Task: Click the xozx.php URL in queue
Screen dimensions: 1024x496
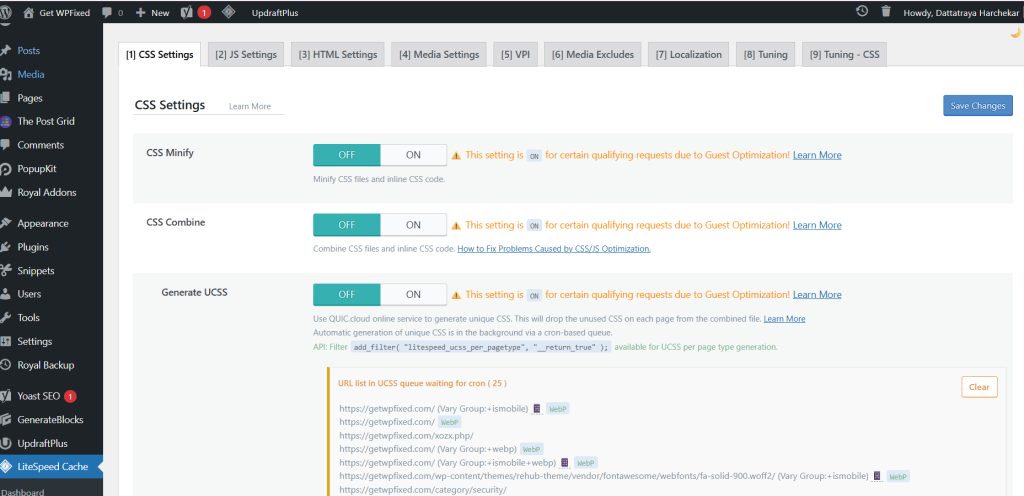Action: coord(406,435)
